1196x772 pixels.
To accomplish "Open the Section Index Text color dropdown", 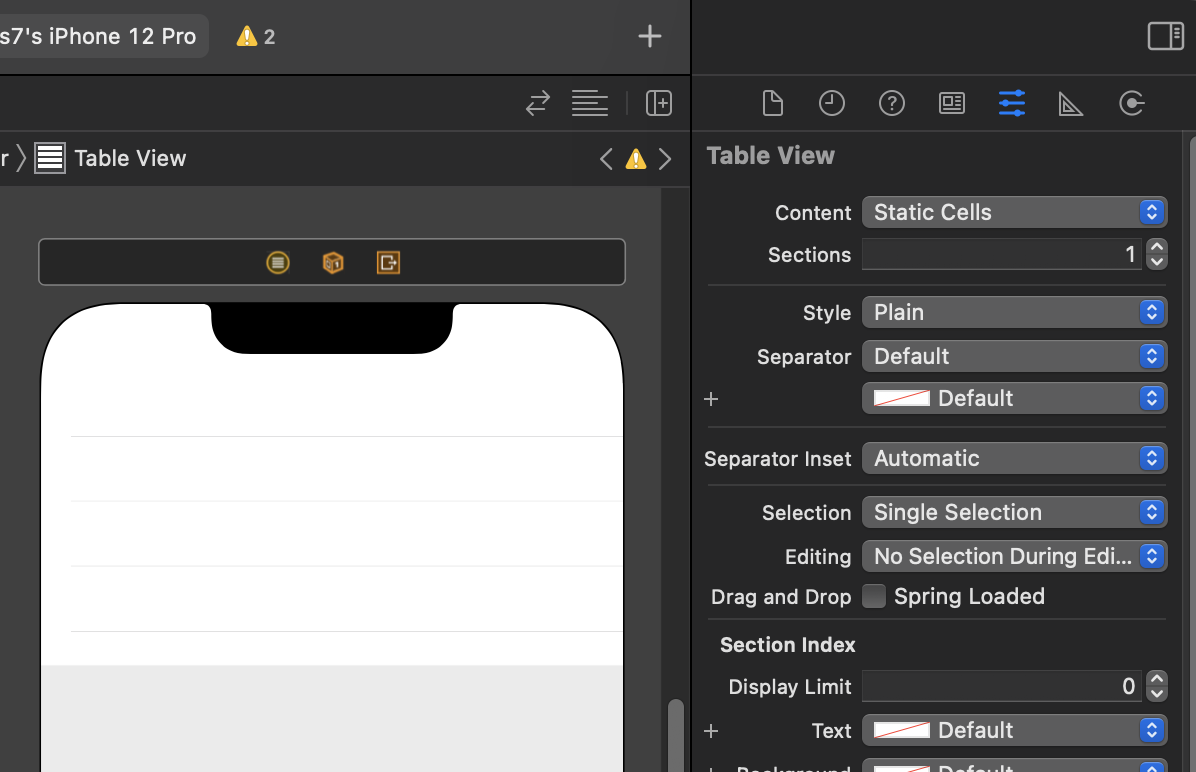I will coord(1014,730).
